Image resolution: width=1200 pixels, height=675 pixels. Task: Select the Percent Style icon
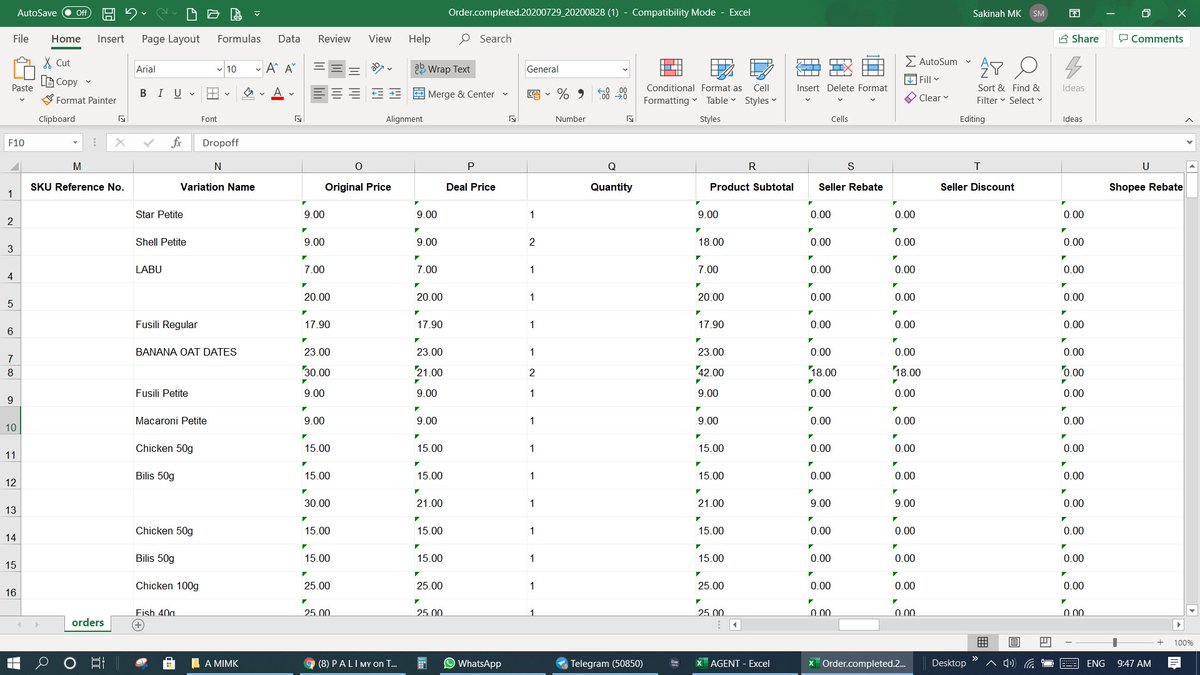tap(562, 93)
